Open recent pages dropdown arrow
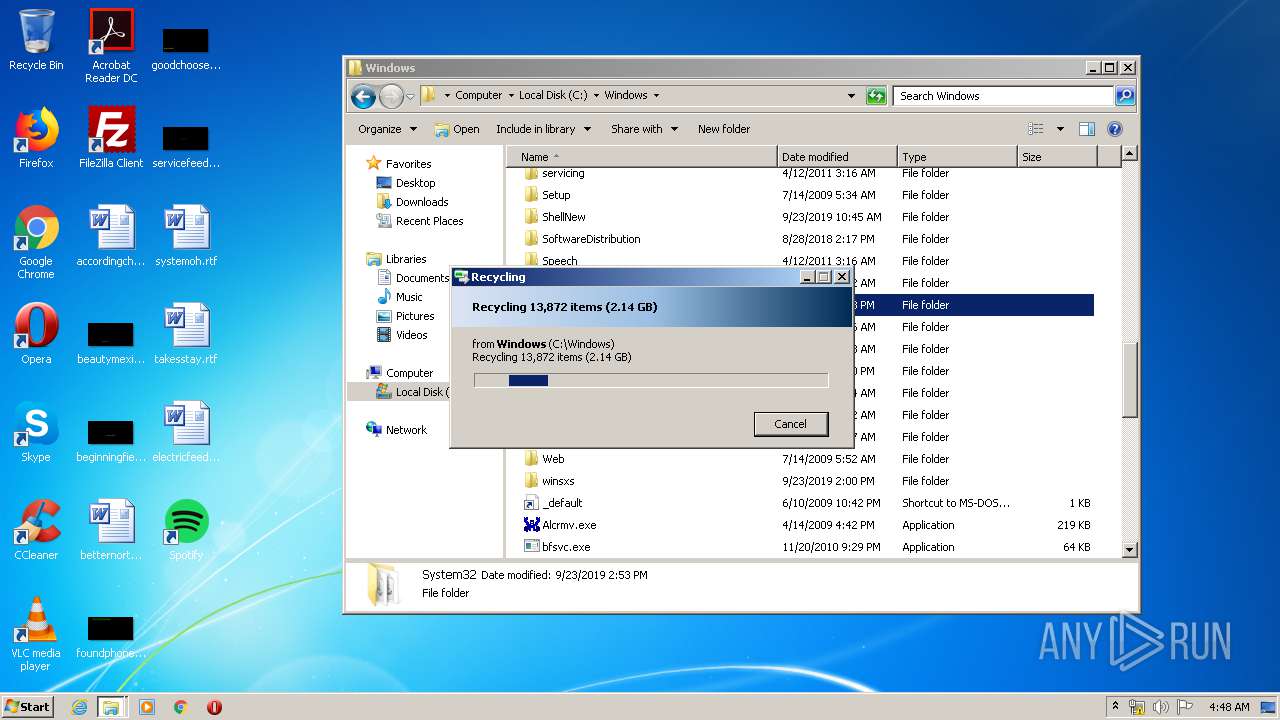The width and height of the screenshot is (1280, 720). [x=410, y=97]
